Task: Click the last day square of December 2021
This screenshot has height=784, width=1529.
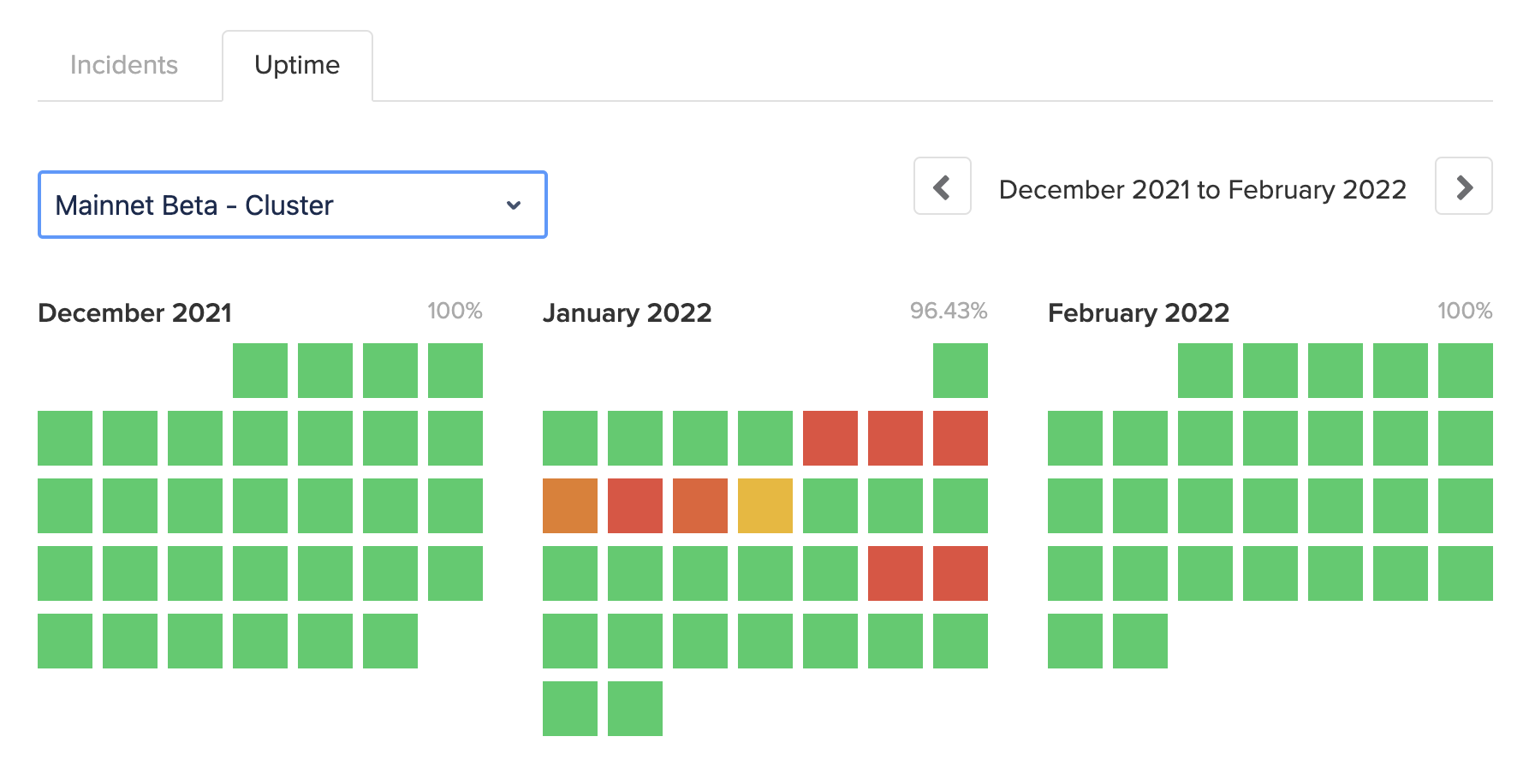Action: (x=390, y=641)
